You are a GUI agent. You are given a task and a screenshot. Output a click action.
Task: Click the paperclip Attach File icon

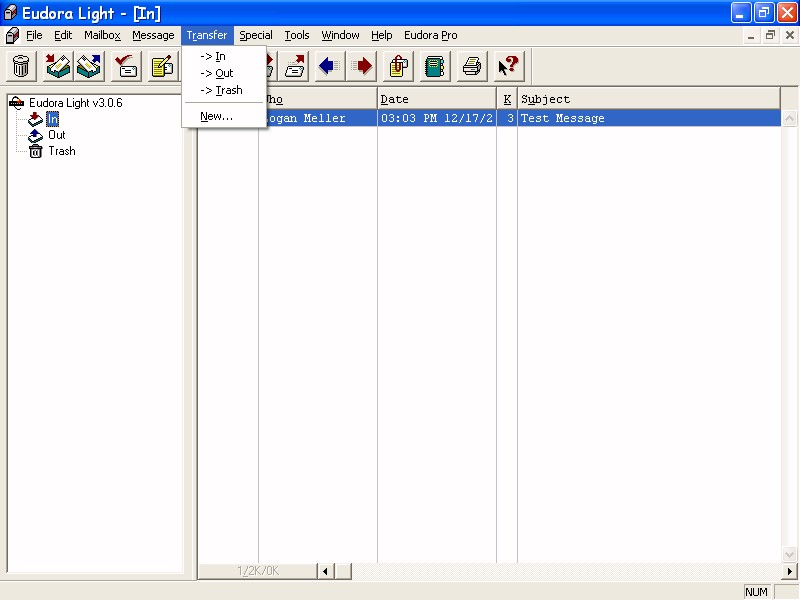398,66
